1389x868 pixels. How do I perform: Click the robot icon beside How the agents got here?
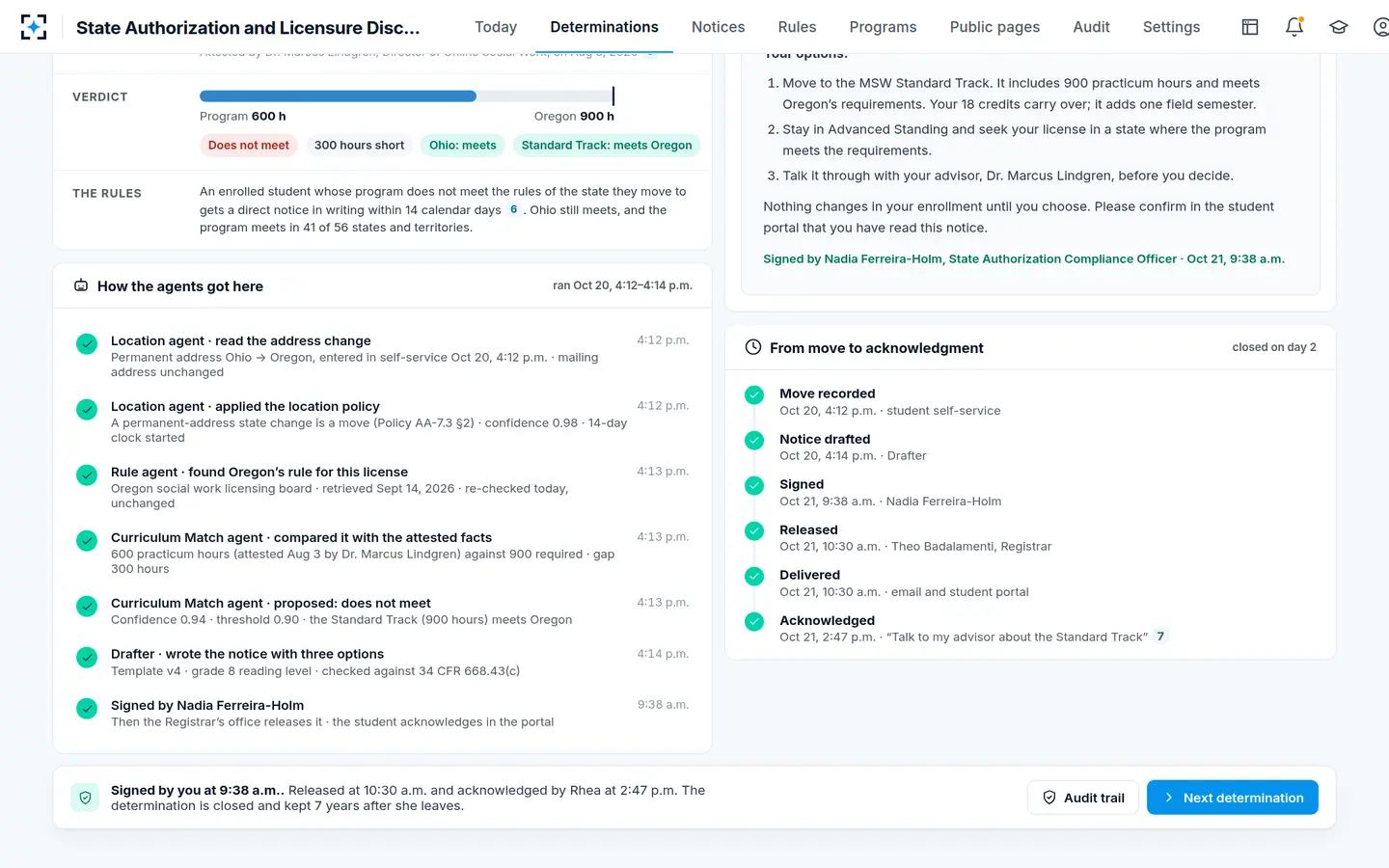(81, 285)
